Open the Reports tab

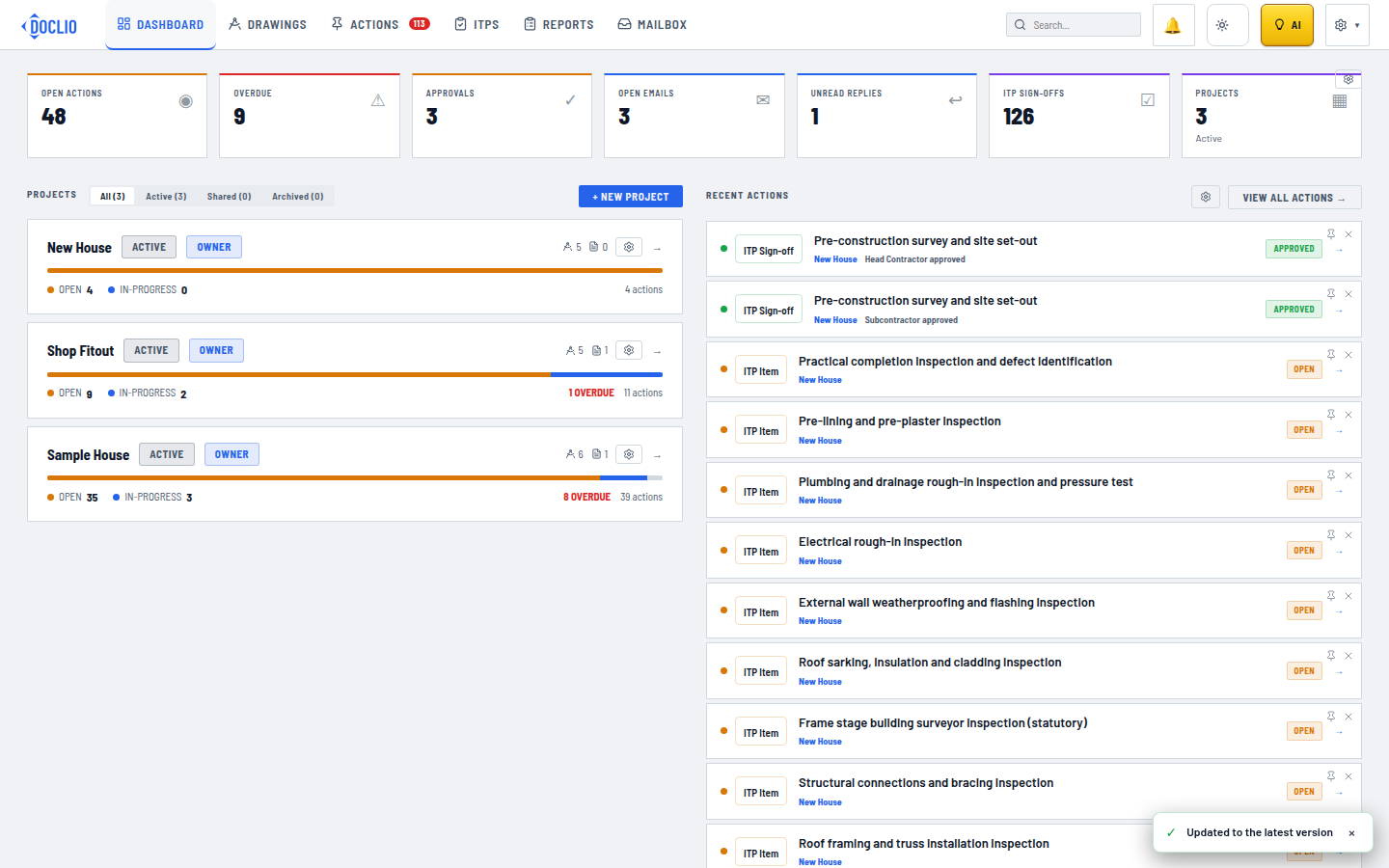[x=558, y=24]
